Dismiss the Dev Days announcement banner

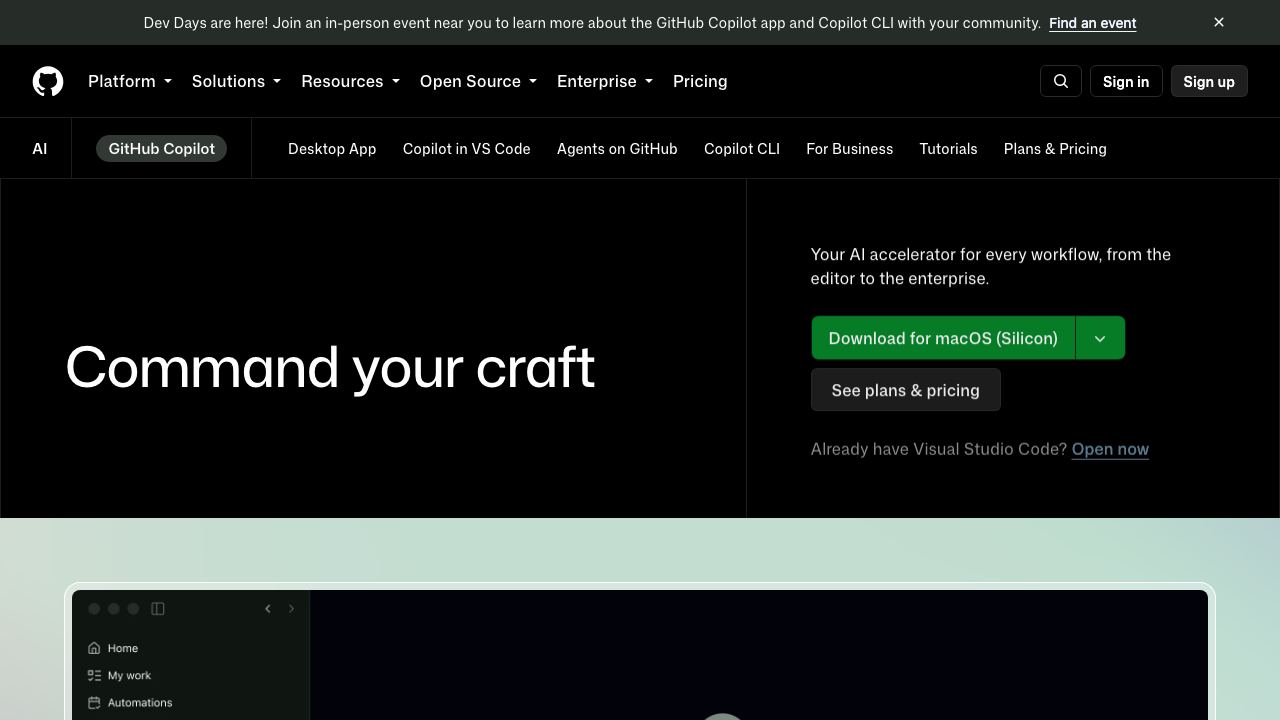click(x=1219, y=22)
